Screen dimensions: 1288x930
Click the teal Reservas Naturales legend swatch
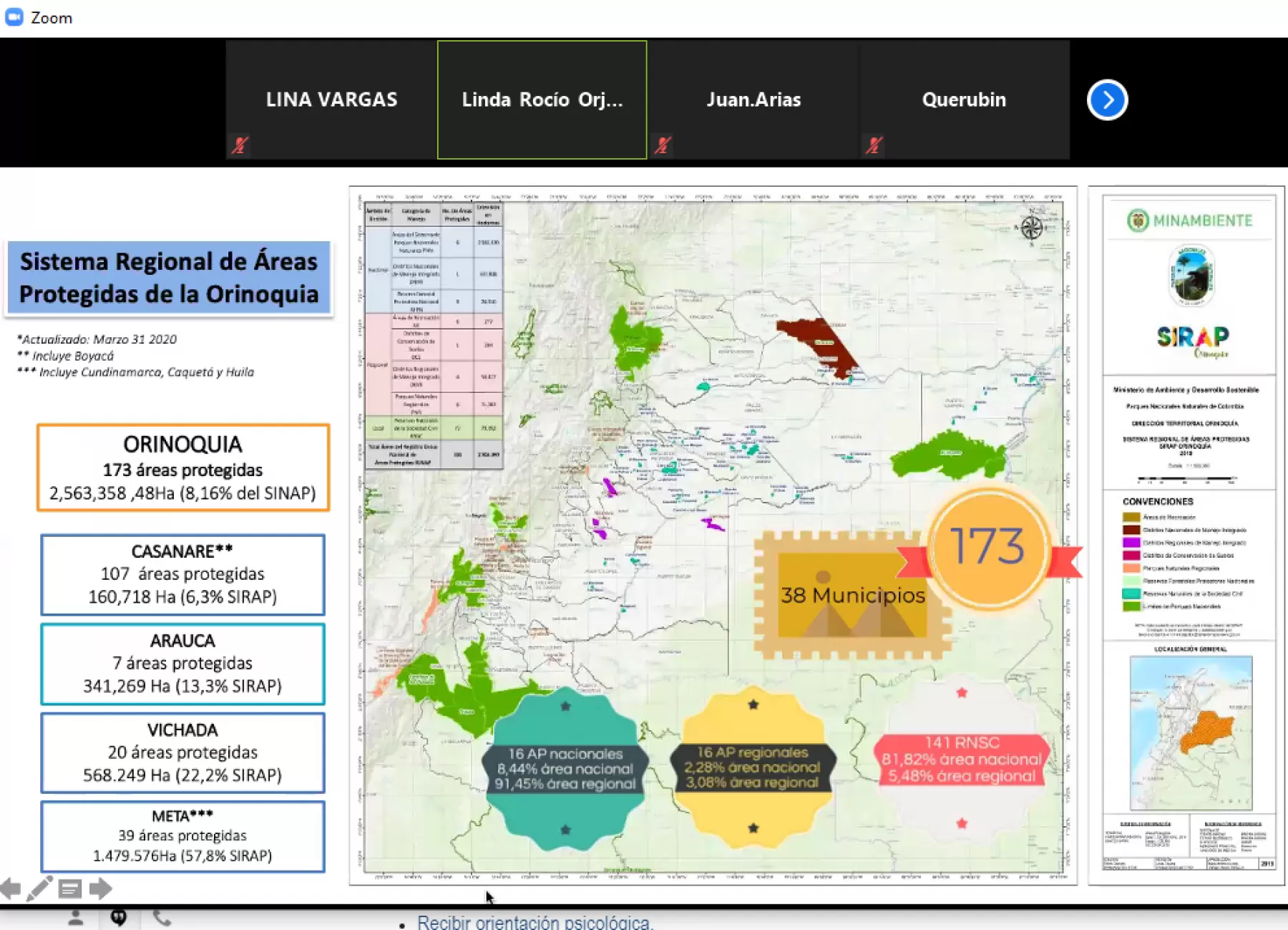point(1131,594)
